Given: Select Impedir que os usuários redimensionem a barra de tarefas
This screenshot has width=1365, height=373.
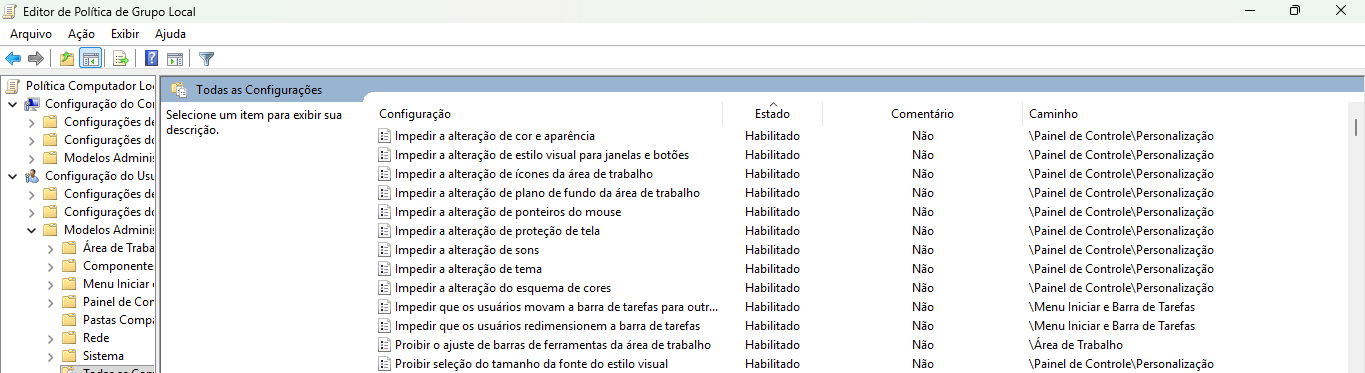Looking at the screenshot, I should pyautogui.click(x=547, y=325).
